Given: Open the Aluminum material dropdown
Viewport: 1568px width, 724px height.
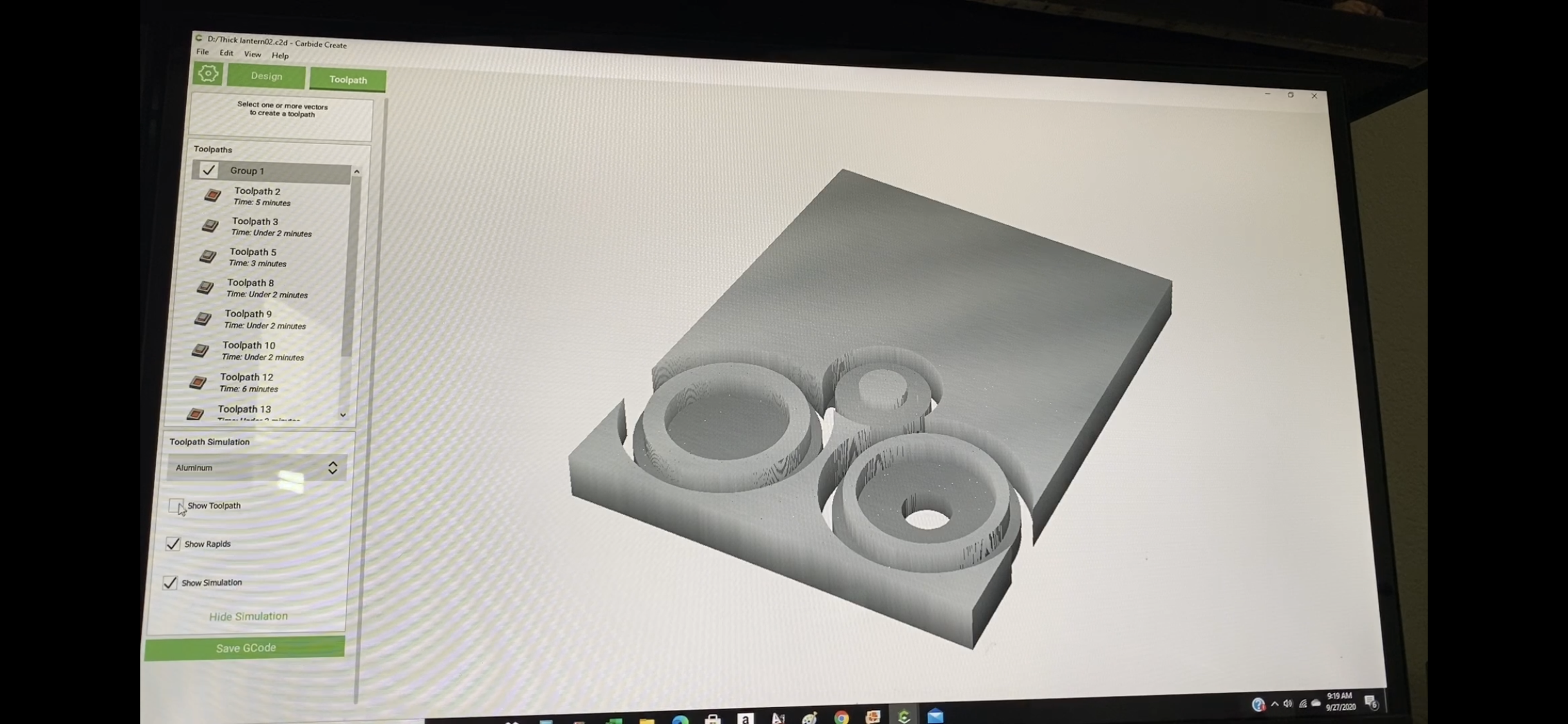Looking at the screenshot, I should 256,468.
